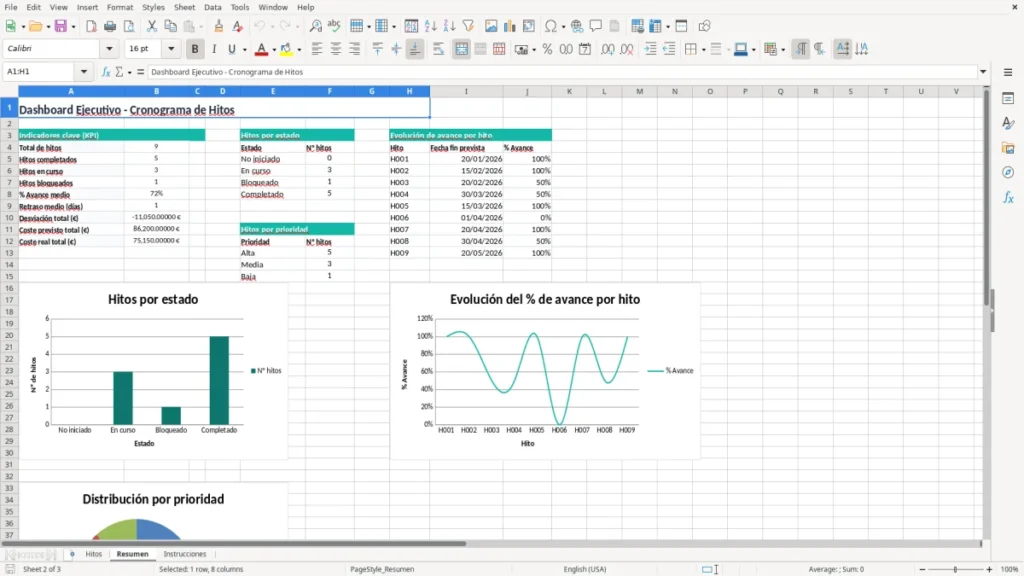The height and width of the screenshot is (576, 1024).
Task: Click the Export as PDF icon
Action: pyautogui.click(x=91, y=26)
